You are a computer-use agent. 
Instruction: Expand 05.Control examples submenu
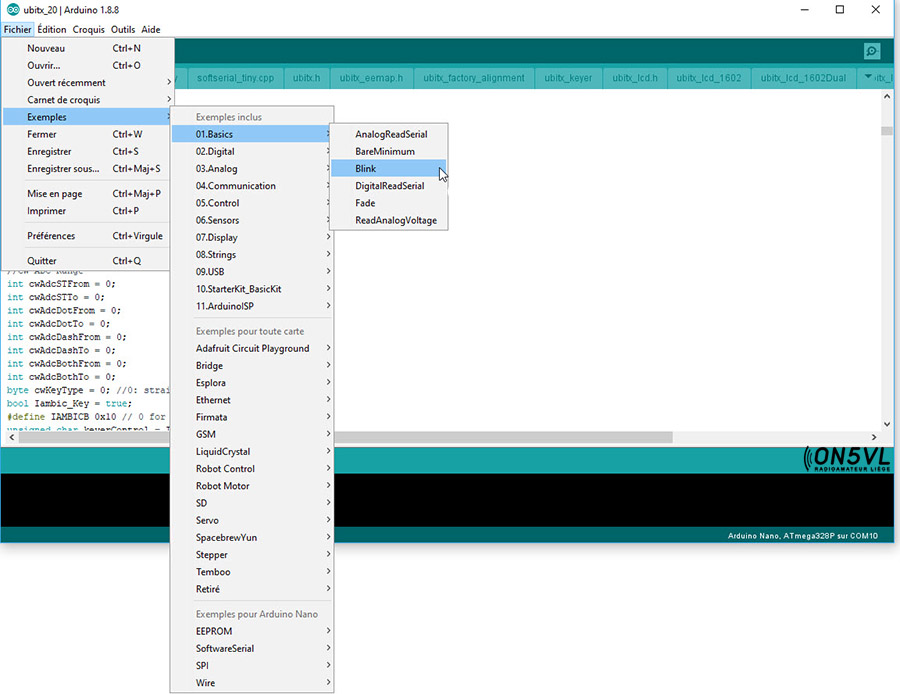251,203
